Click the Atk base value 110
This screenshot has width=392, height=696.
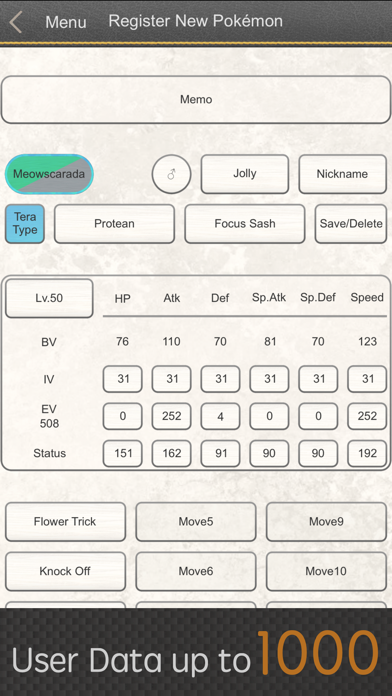(x=171, y=342)
